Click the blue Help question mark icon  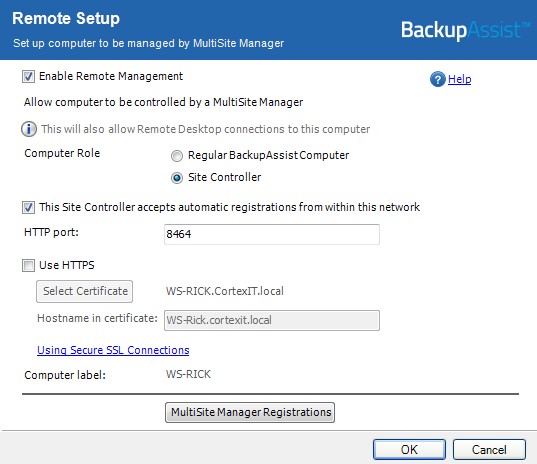(x=437, y=79)
